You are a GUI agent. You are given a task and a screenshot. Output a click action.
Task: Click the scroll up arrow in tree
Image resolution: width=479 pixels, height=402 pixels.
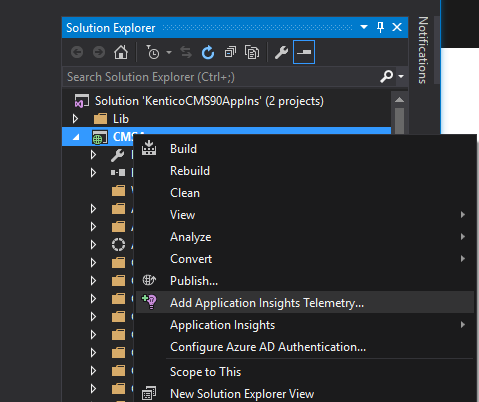coord(399,100)
